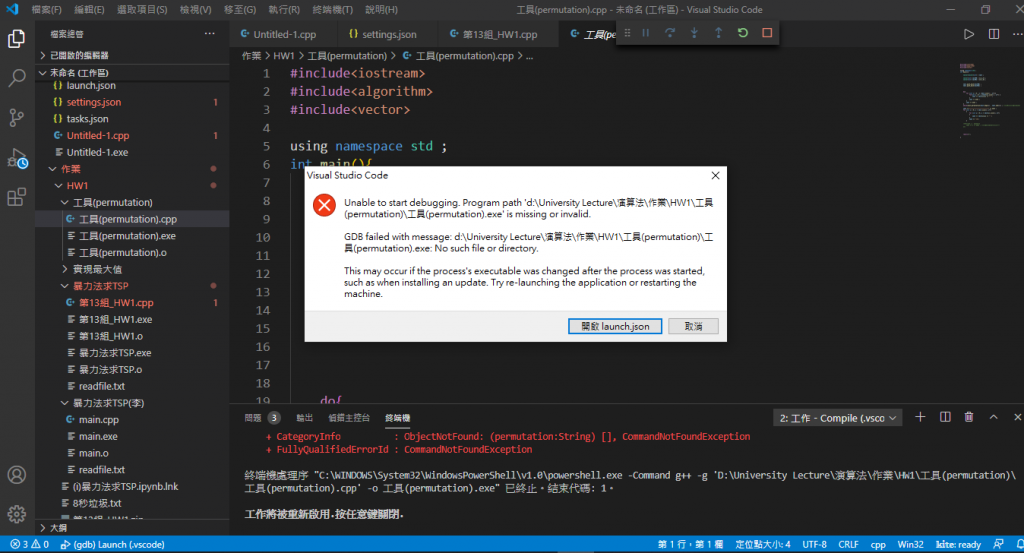1024x553 pixels.
Task: Collapse the 暴力法求TSP(李) folder
Action: click(134, 403)
